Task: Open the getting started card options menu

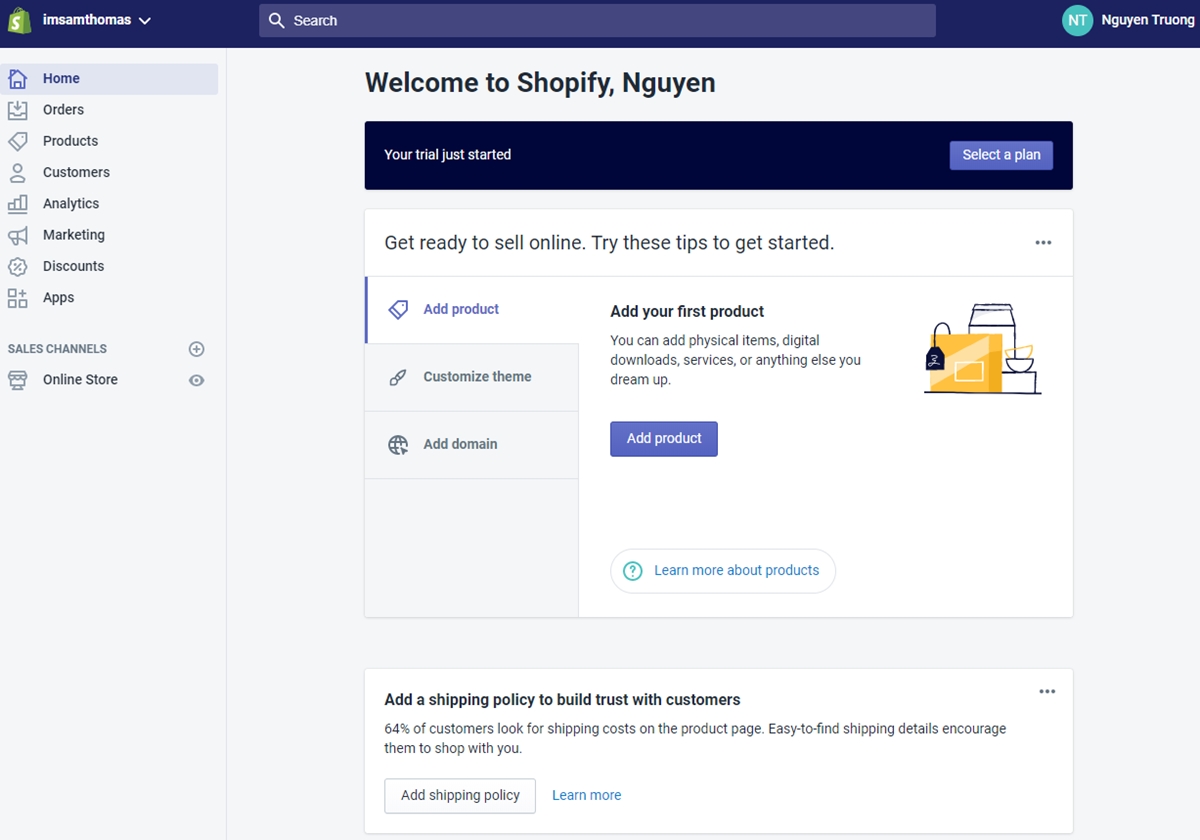Action: pyautogui.click(x=1043, y=243)
